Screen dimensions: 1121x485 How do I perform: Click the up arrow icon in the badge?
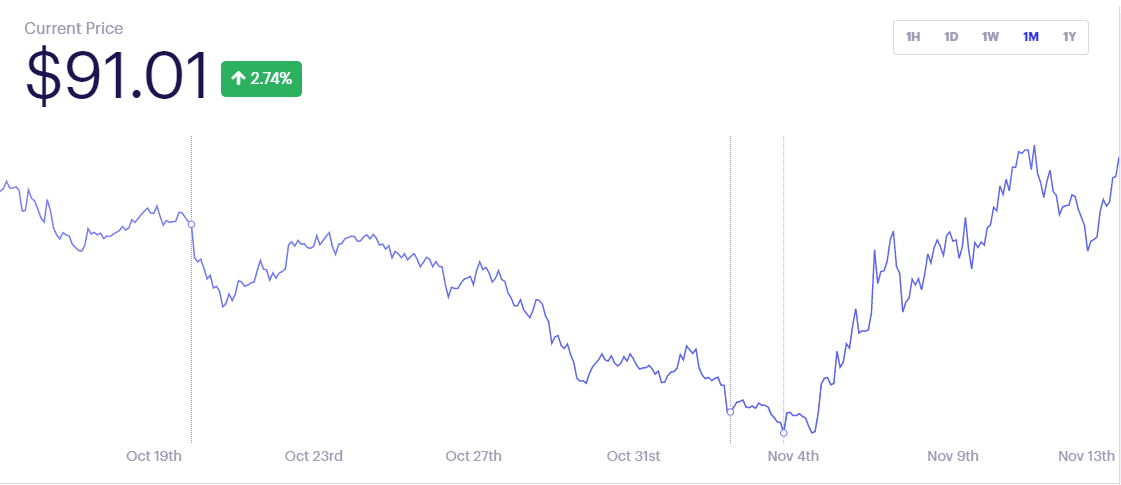tap(239, 79)
